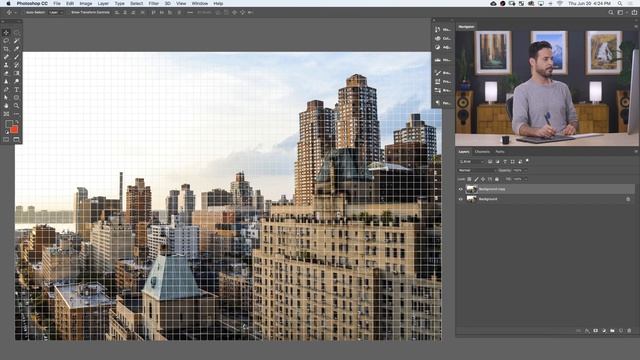The image size is (640, 360).
Task: Click the delete layer trash icon
Action: click(x=629, y=331)
